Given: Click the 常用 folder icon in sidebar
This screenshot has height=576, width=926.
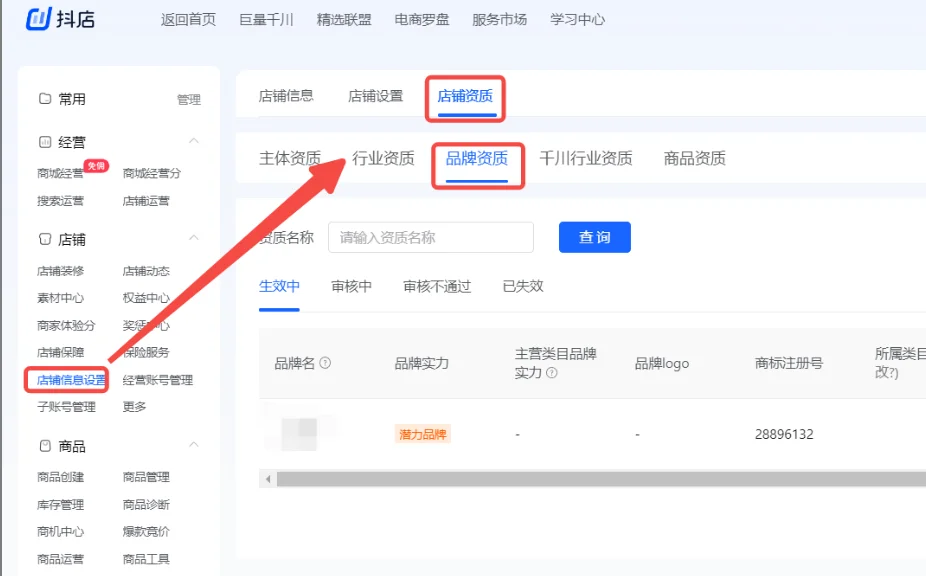Looking at the screenshot, I should coord(45,99).
